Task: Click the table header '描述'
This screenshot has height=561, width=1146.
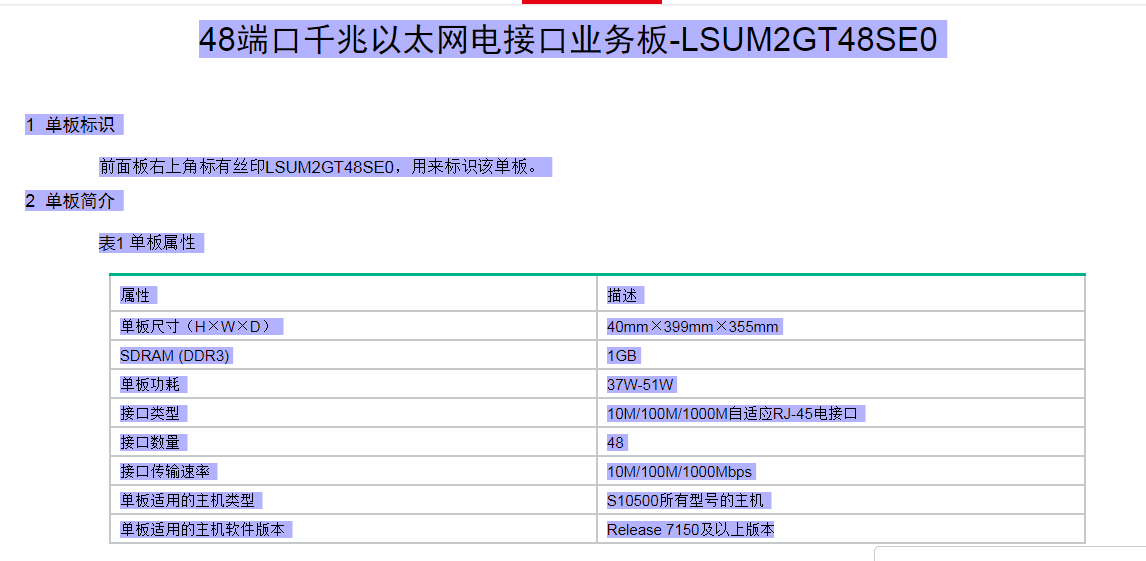Action: (x=622, y=296)
